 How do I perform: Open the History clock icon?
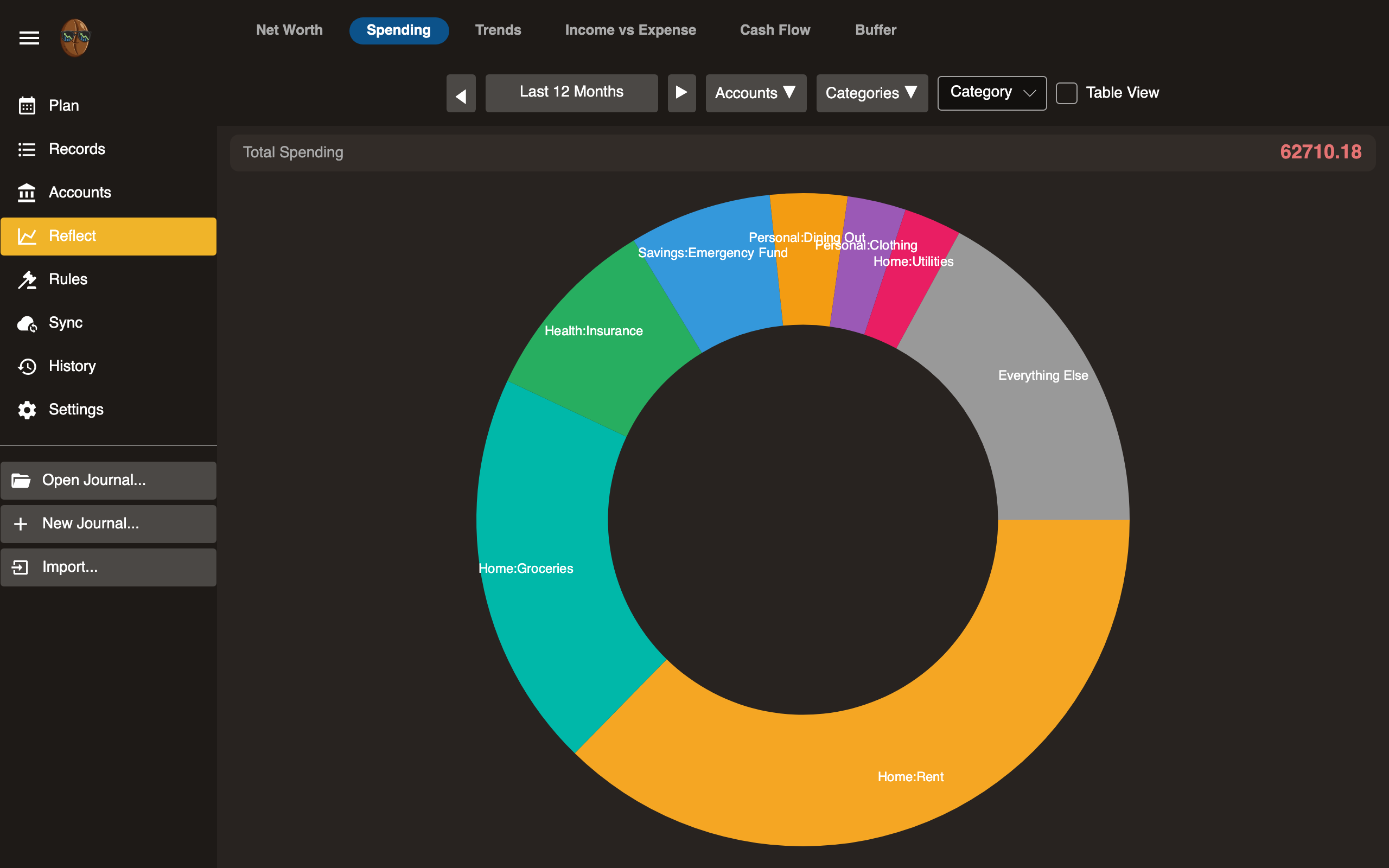tap(27, 366)
